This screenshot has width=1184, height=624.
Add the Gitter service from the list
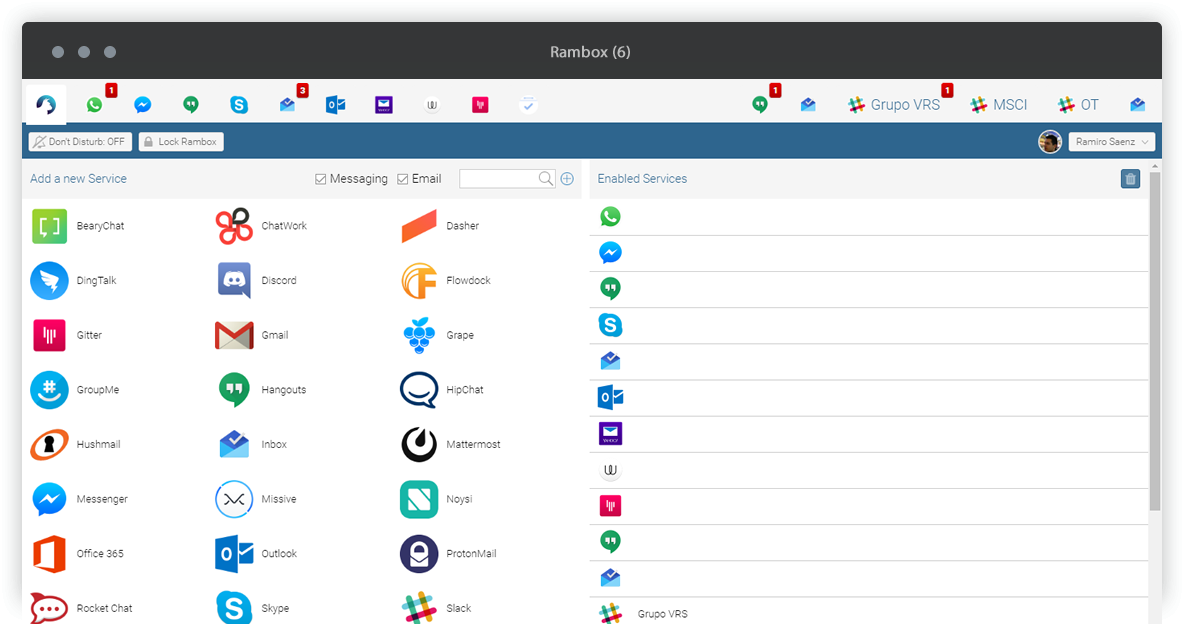(x=66, y=335)
